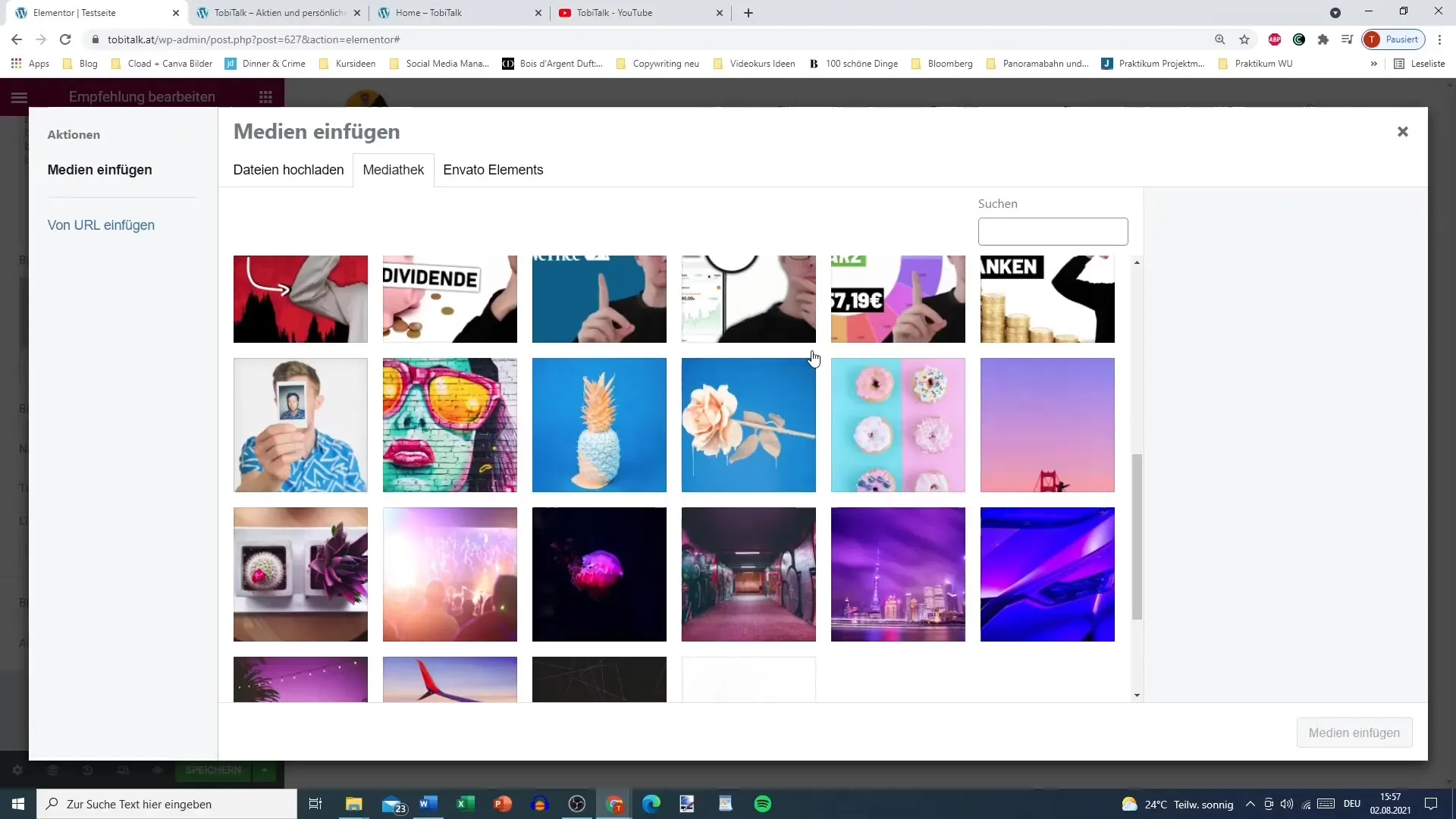Click media library scroll up arrow
This screenshot has width=1456, height=819.
click(x=1136, y=262)
